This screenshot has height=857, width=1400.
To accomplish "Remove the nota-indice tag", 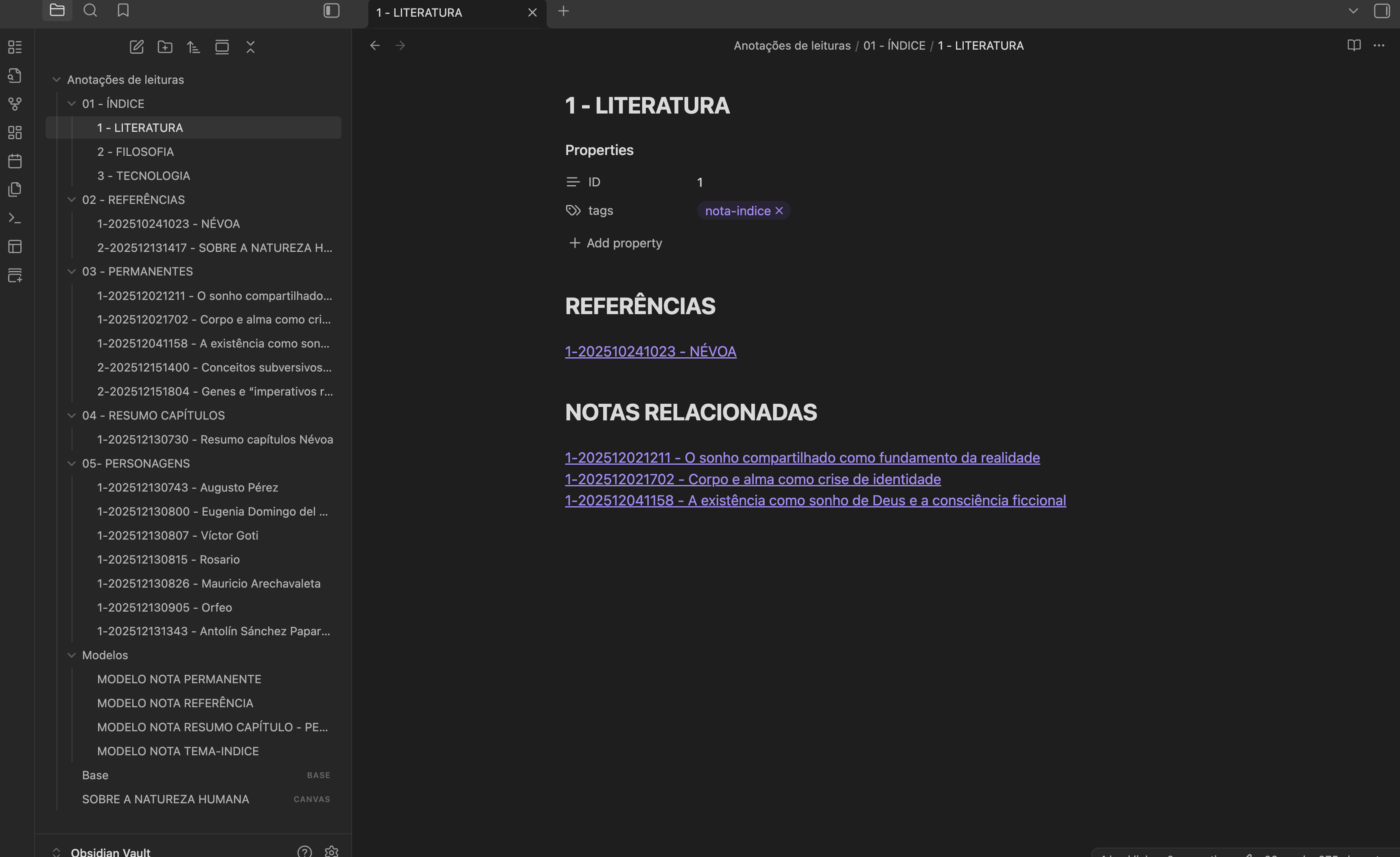I will (779, 211).
